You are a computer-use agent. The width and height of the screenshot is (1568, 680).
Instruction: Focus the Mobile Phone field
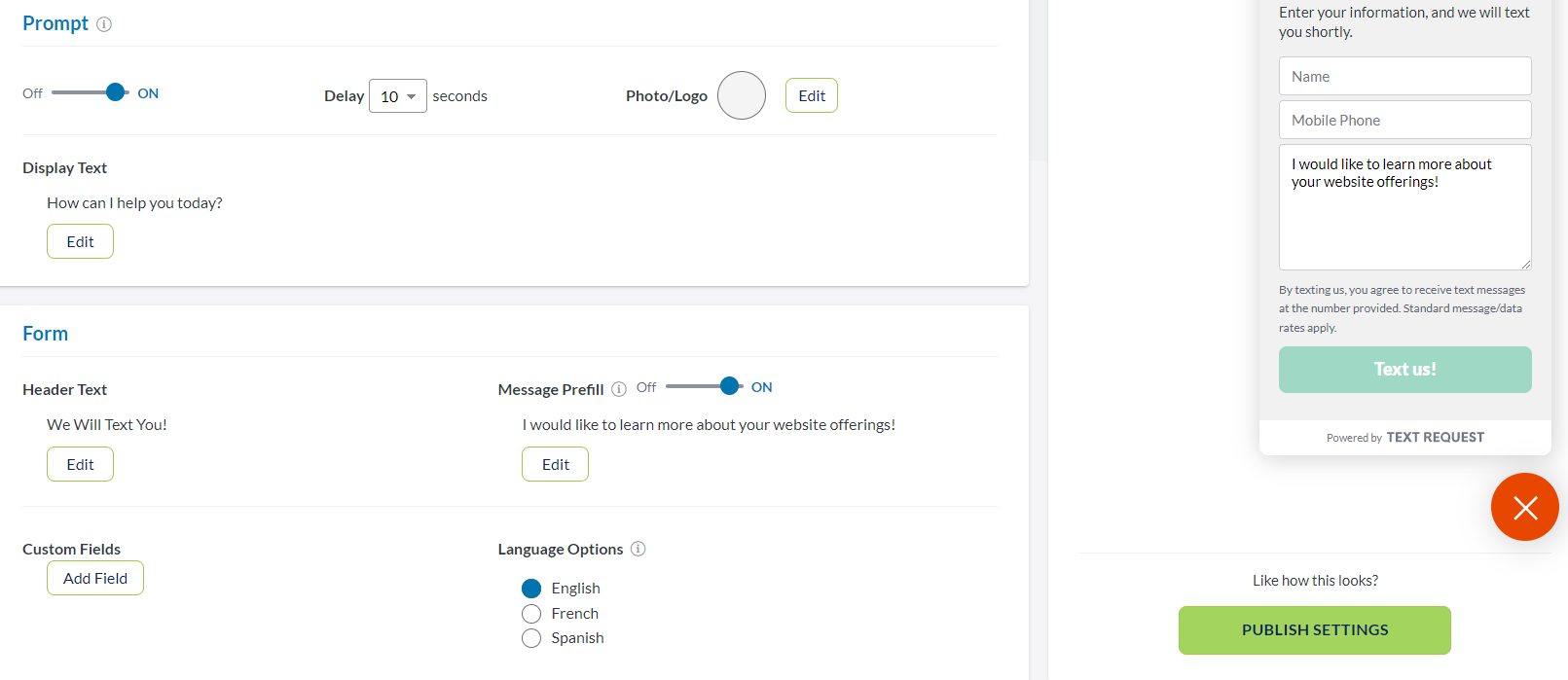[x=1404, y=120]
